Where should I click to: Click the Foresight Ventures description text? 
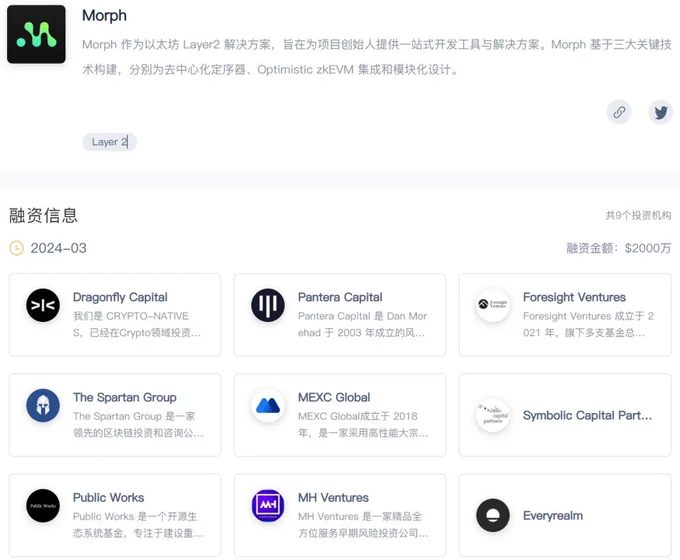pos(588,324)
